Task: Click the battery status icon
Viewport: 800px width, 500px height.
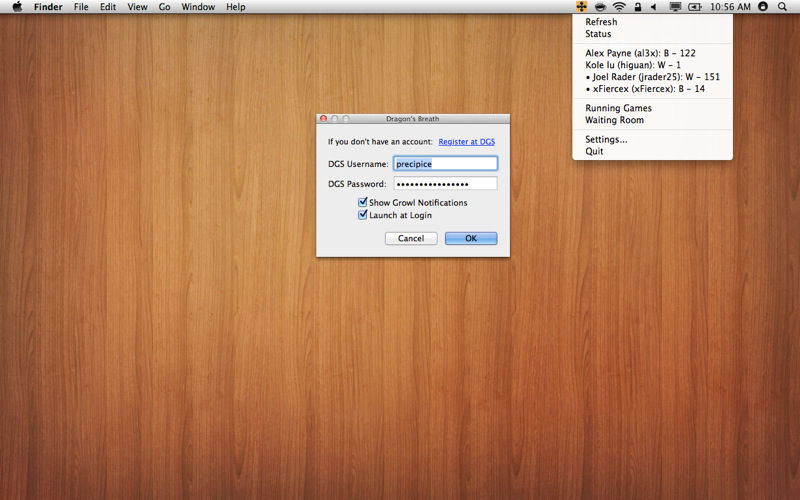Action: tap(697, 7)
